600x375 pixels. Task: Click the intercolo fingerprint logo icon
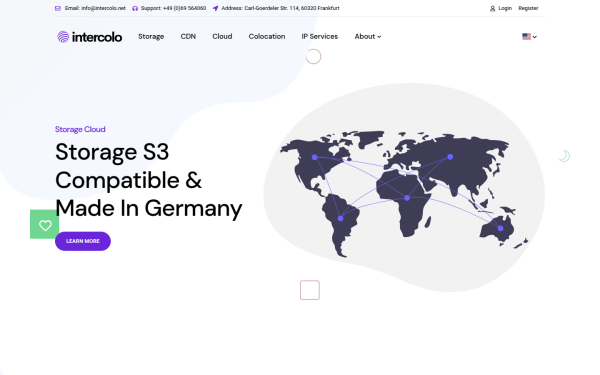tap(63, 37)
